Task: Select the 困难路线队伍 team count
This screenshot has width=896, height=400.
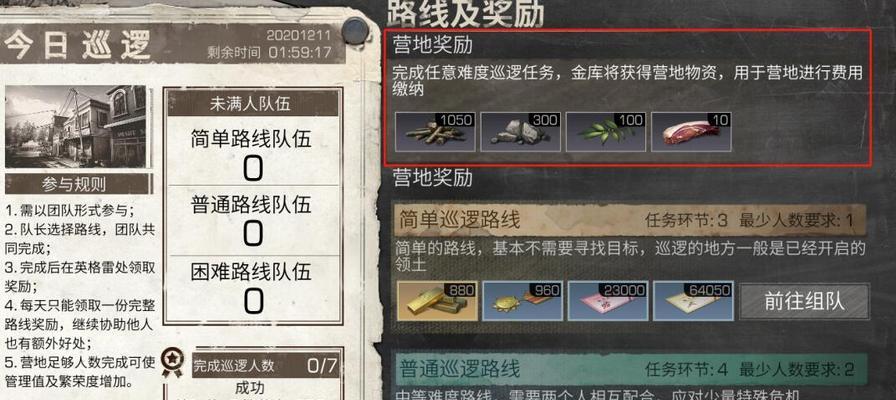Action: click(x=253, y=287)
